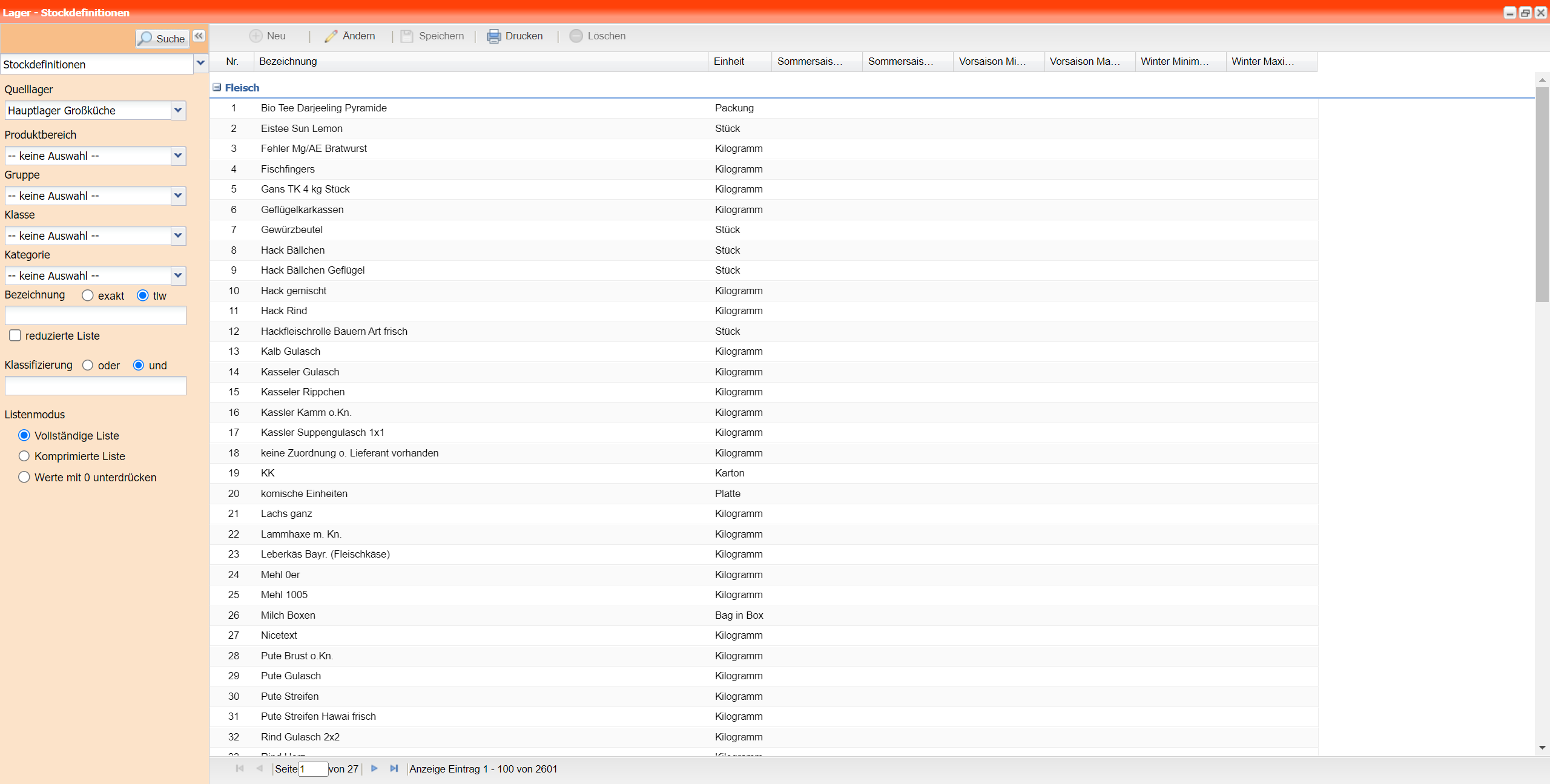Click the Klassifizierung text field

[96, 386]
